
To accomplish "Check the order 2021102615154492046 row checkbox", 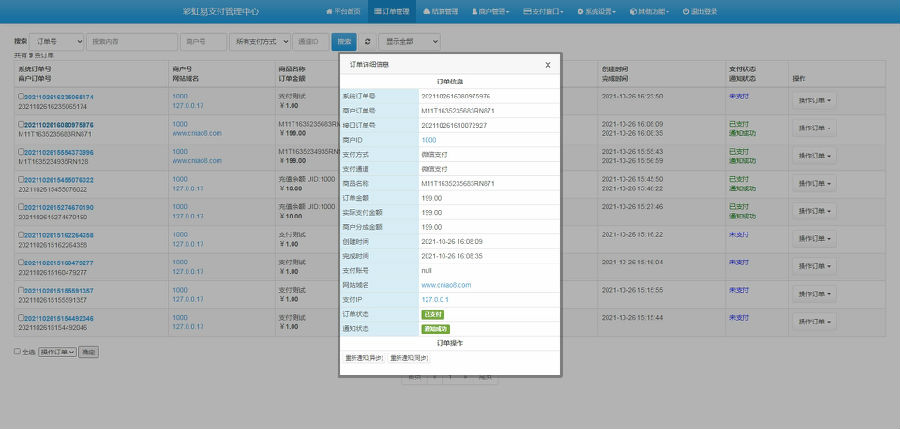I will [21, 318].
